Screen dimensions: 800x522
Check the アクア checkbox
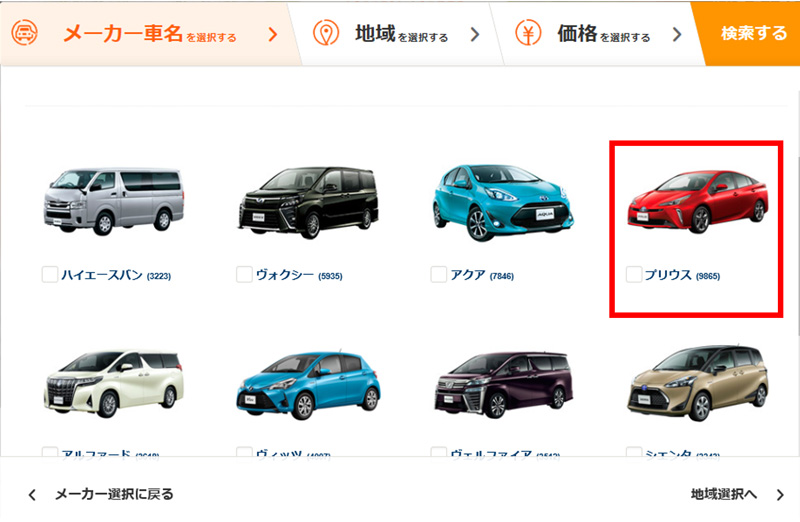(x=438, y=274)
